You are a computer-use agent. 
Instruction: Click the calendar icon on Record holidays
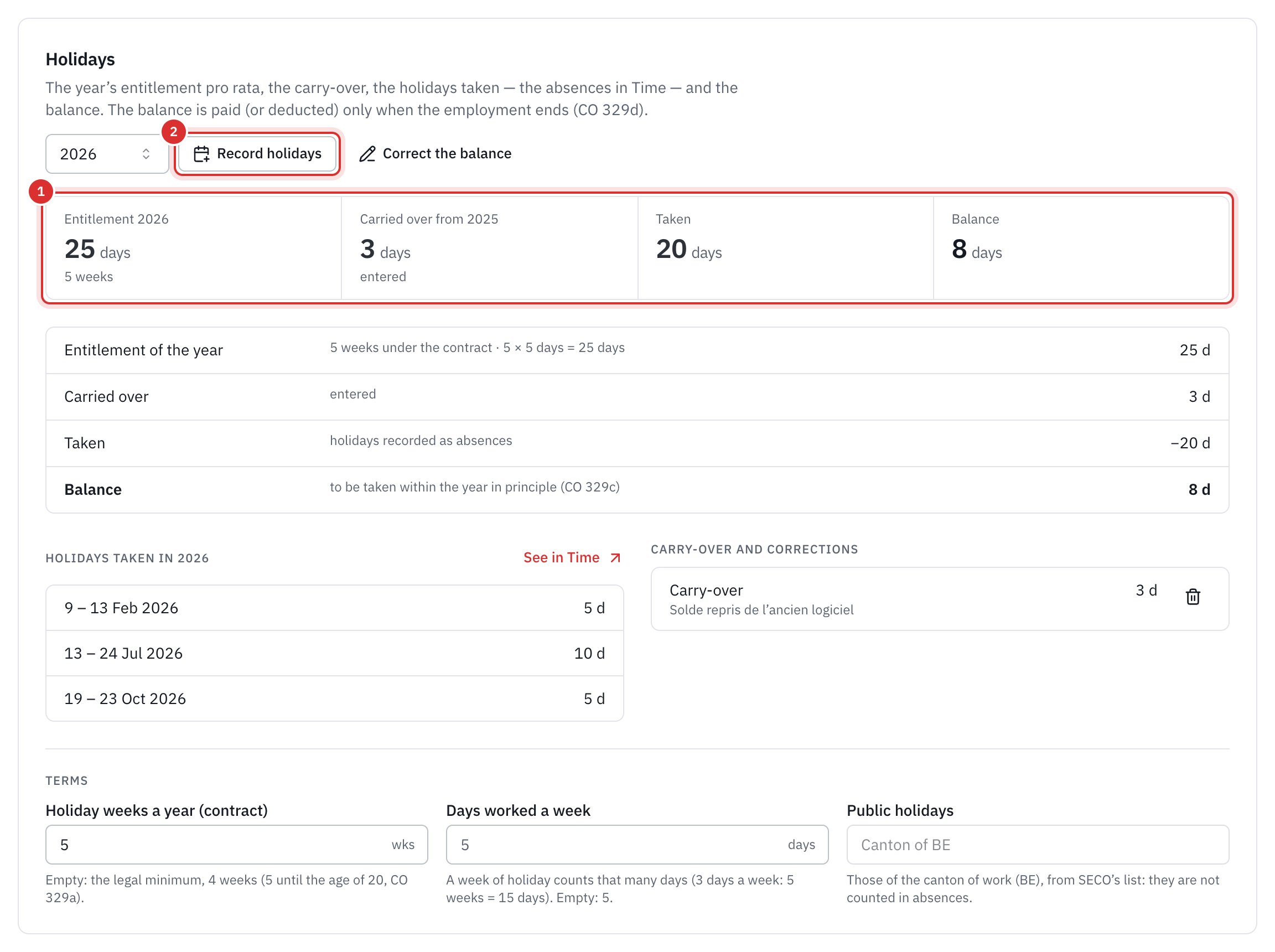201,154
